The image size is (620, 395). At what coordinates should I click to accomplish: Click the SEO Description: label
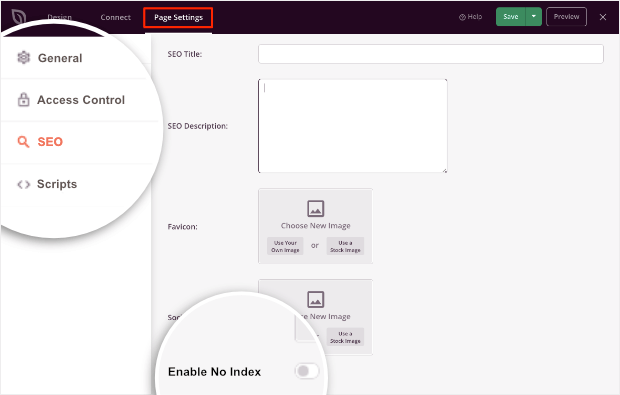(198, 126)
